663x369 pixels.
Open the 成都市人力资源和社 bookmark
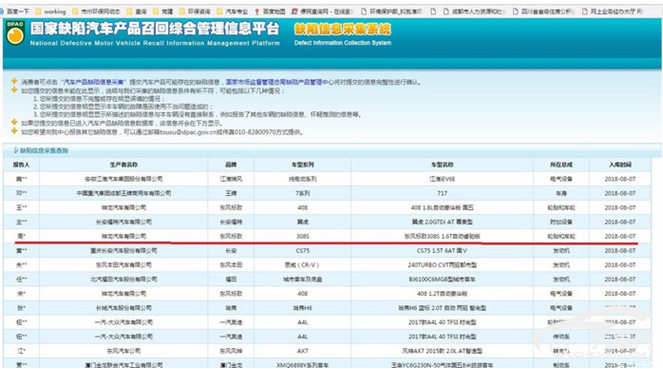(474, 11)
